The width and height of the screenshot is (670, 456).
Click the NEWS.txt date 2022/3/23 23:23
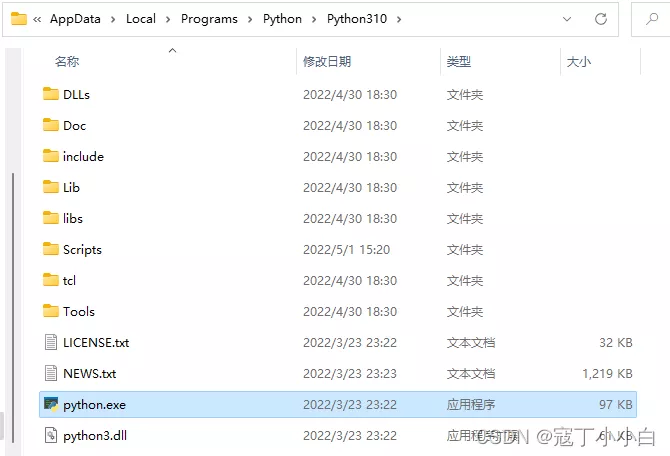(350, 374)
